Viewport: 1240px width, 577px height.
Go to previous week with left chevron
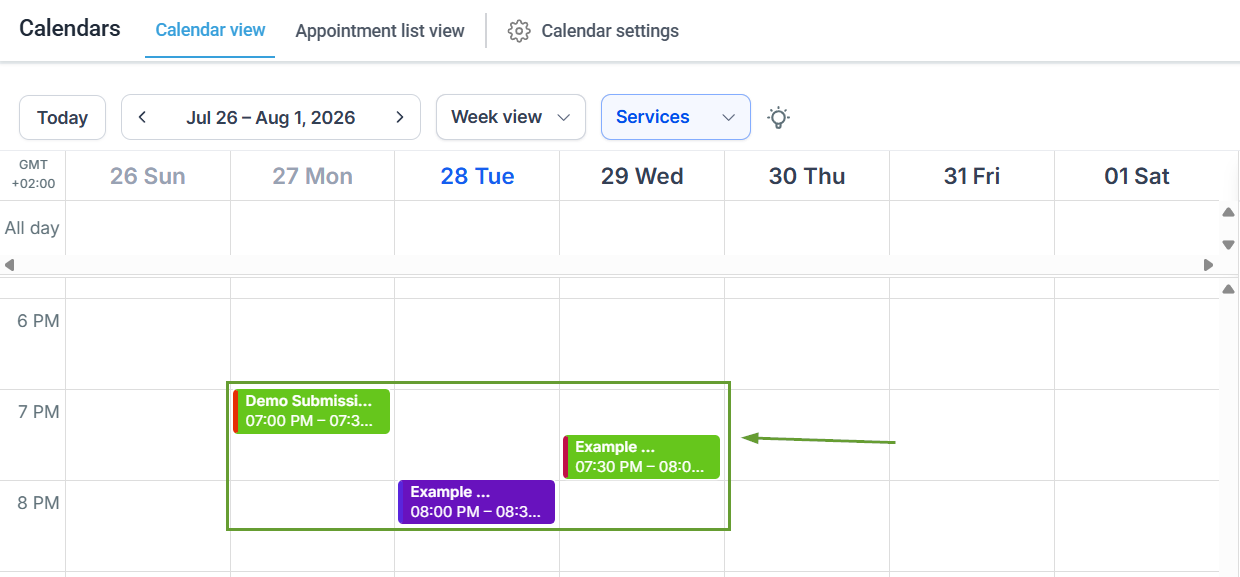pos(143,117)
